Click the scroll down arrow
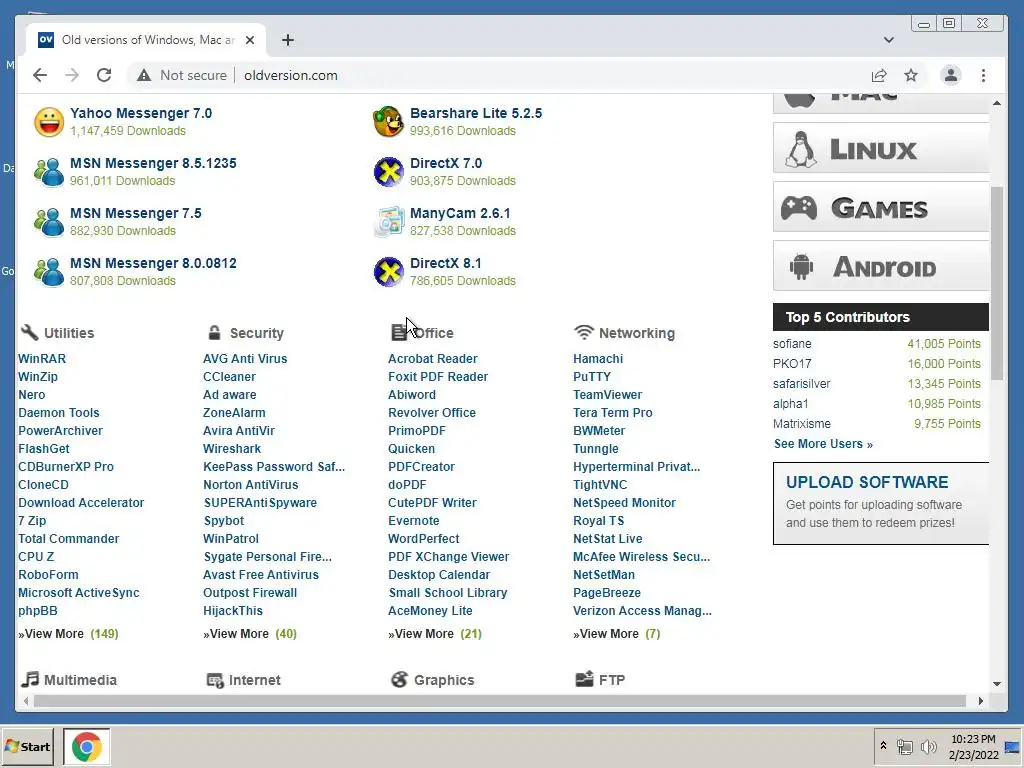Viewport: 1024px width, 768px height. (x=997, y=684)
